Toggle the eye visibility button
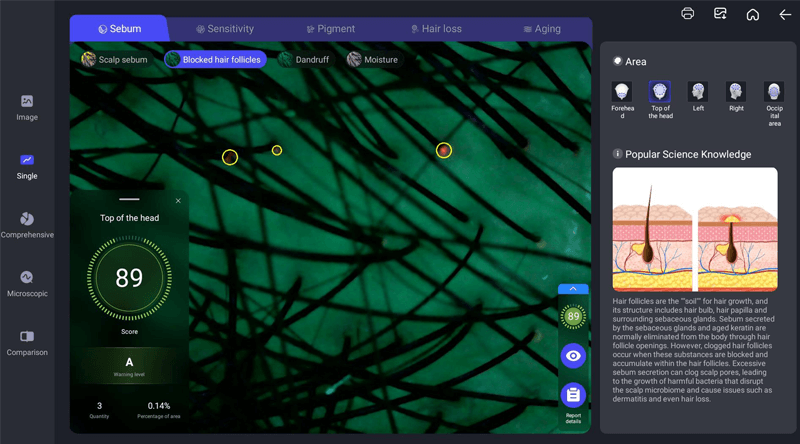The height and width of the screenshot is (444, 800). tap(573, 355)
